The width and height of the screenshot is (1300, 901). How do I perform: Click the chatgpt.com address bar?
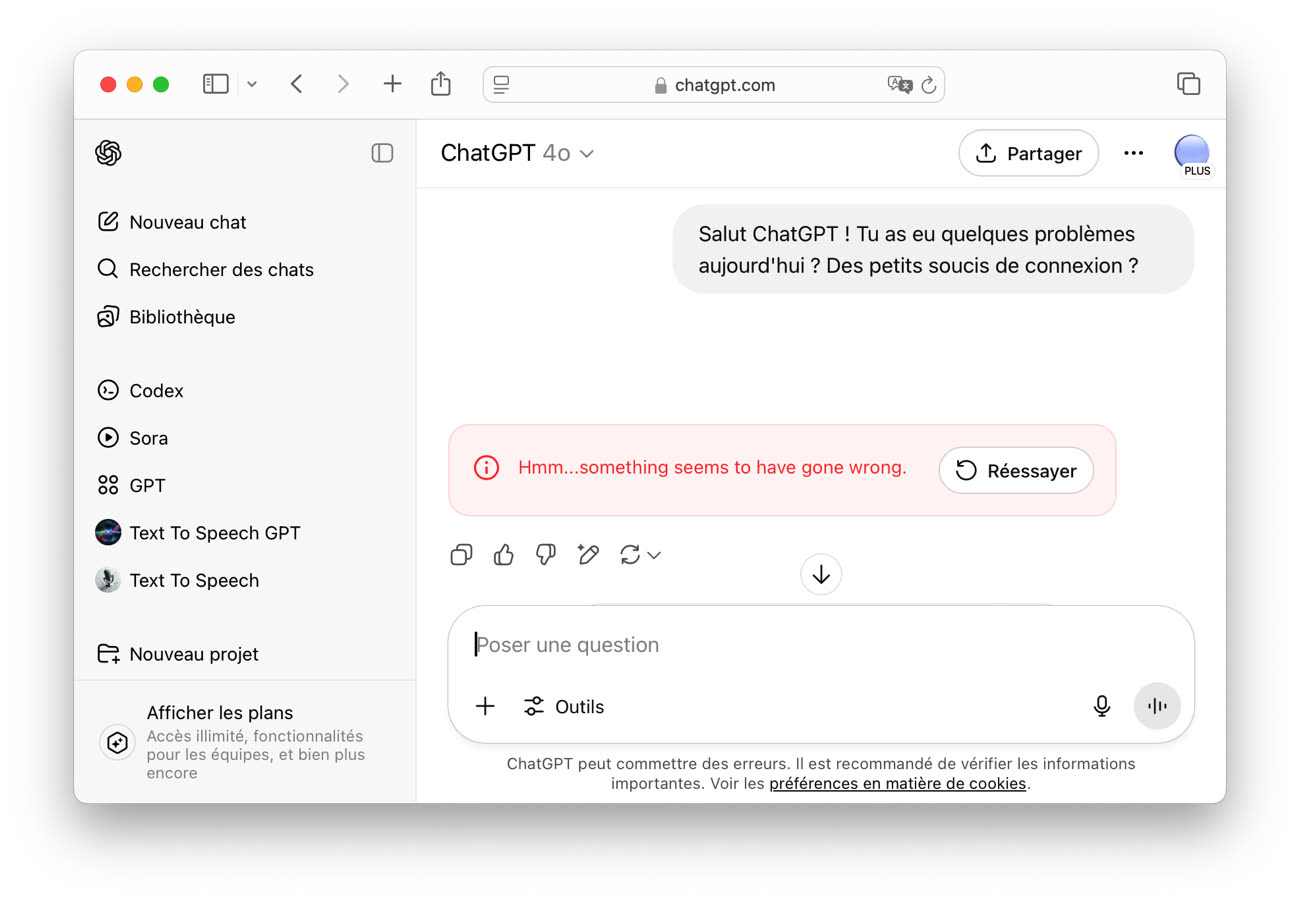click(714, 85)
